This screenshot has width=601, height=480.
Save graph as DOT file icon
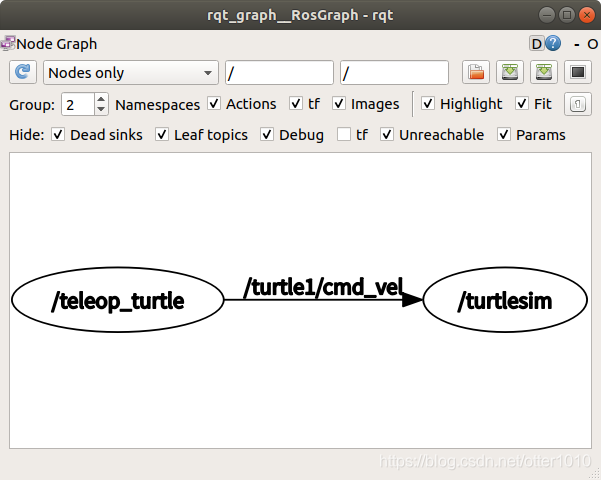point(510,72)
